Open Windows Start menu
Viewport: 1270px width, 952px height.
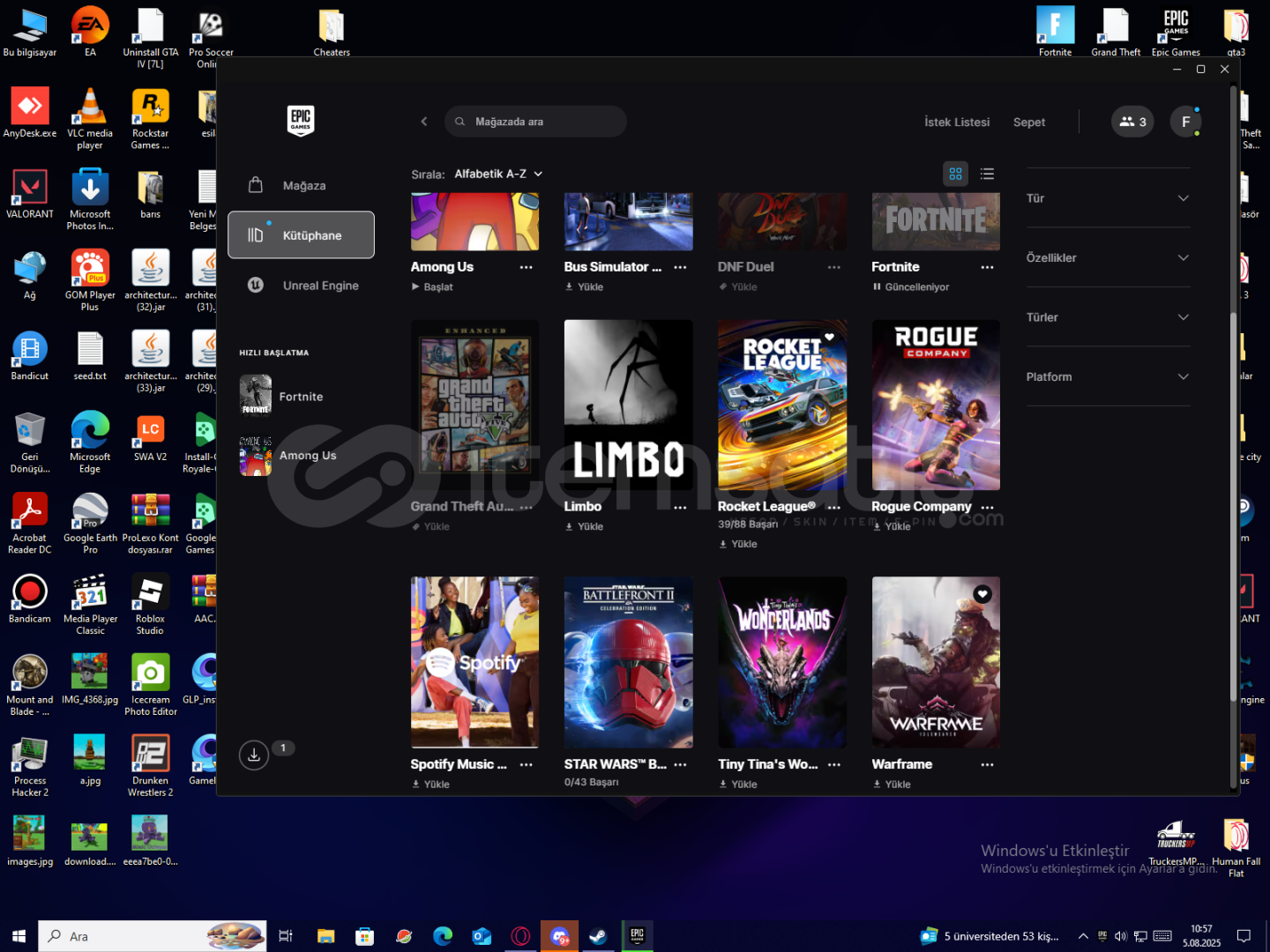[x=19, y=936]
